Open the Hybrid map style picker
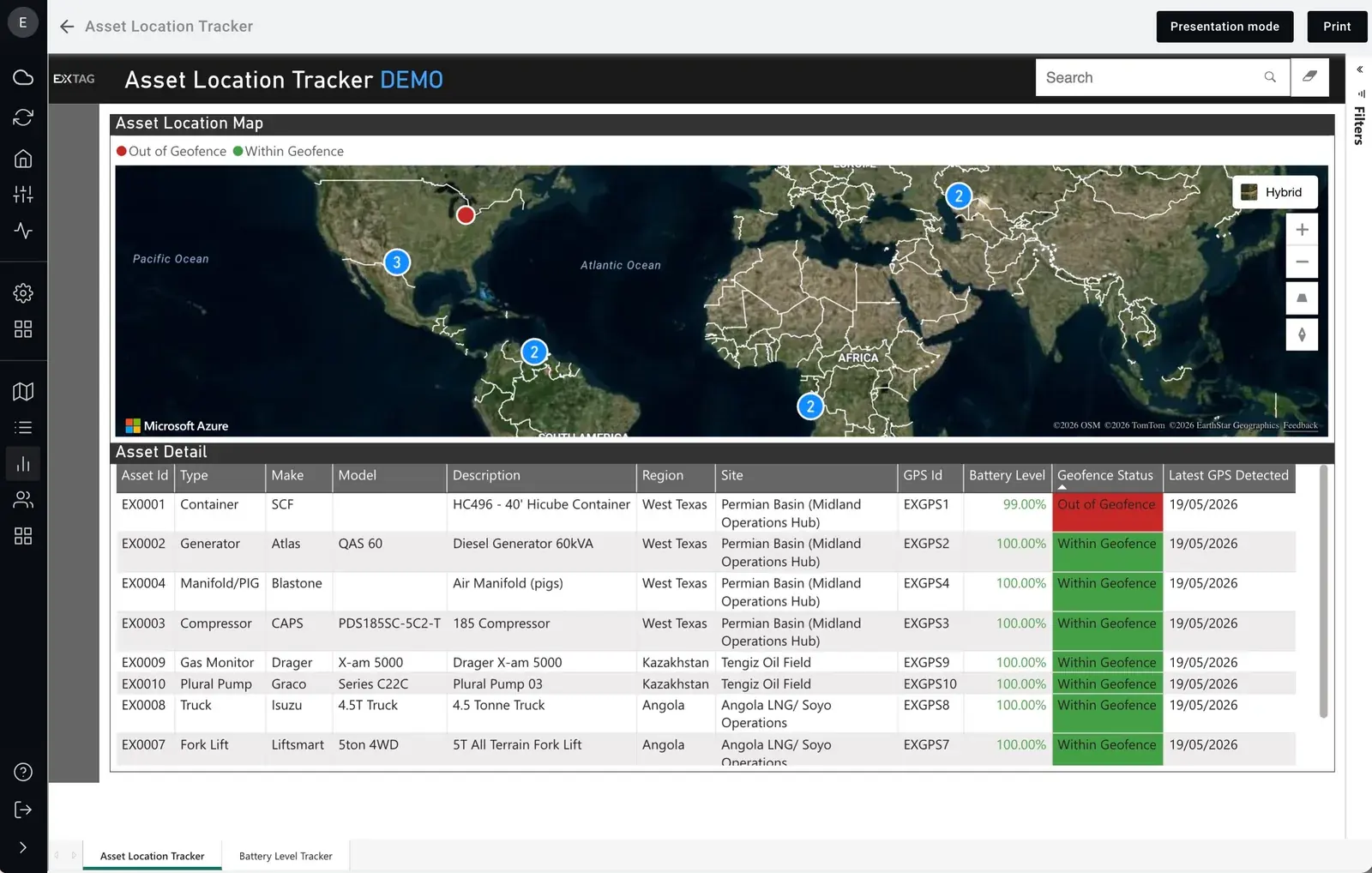The width and height of the screenshot is (1372, 873). (x=1274, y=192)
